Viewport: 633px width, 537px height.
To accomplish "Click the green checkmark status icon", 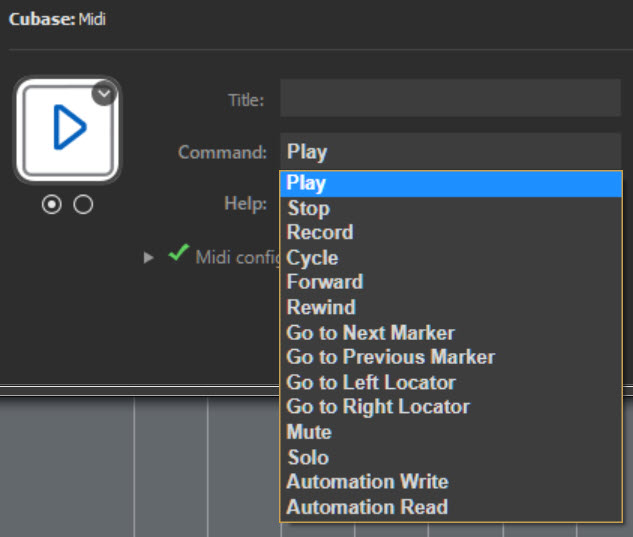I will [178, 255].
